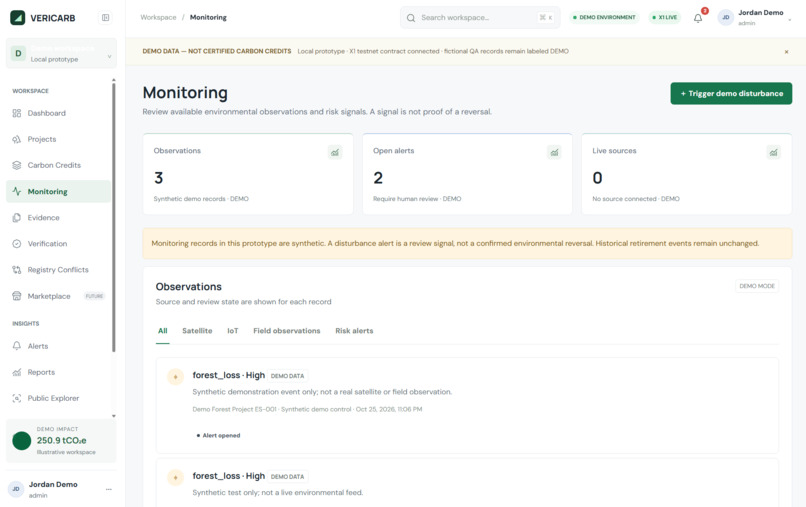Select Monitoring in the sidebar
This screenshot has height=507, width=806.
point(58,191)
